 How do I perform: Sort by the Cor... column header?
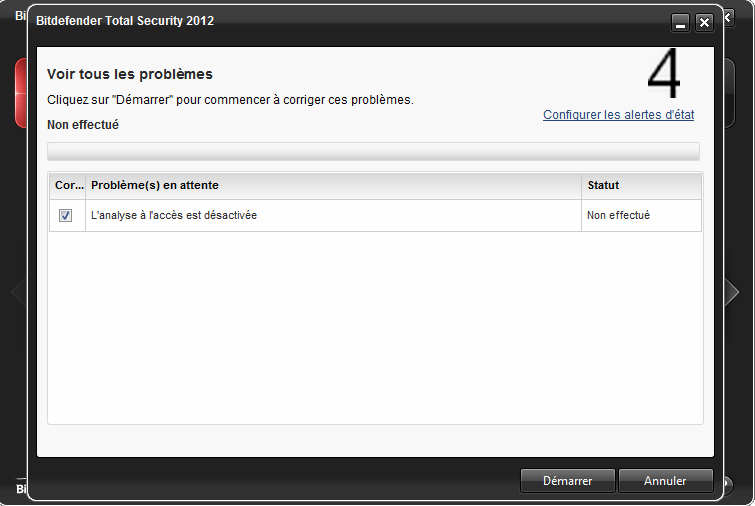coord(68,185)
